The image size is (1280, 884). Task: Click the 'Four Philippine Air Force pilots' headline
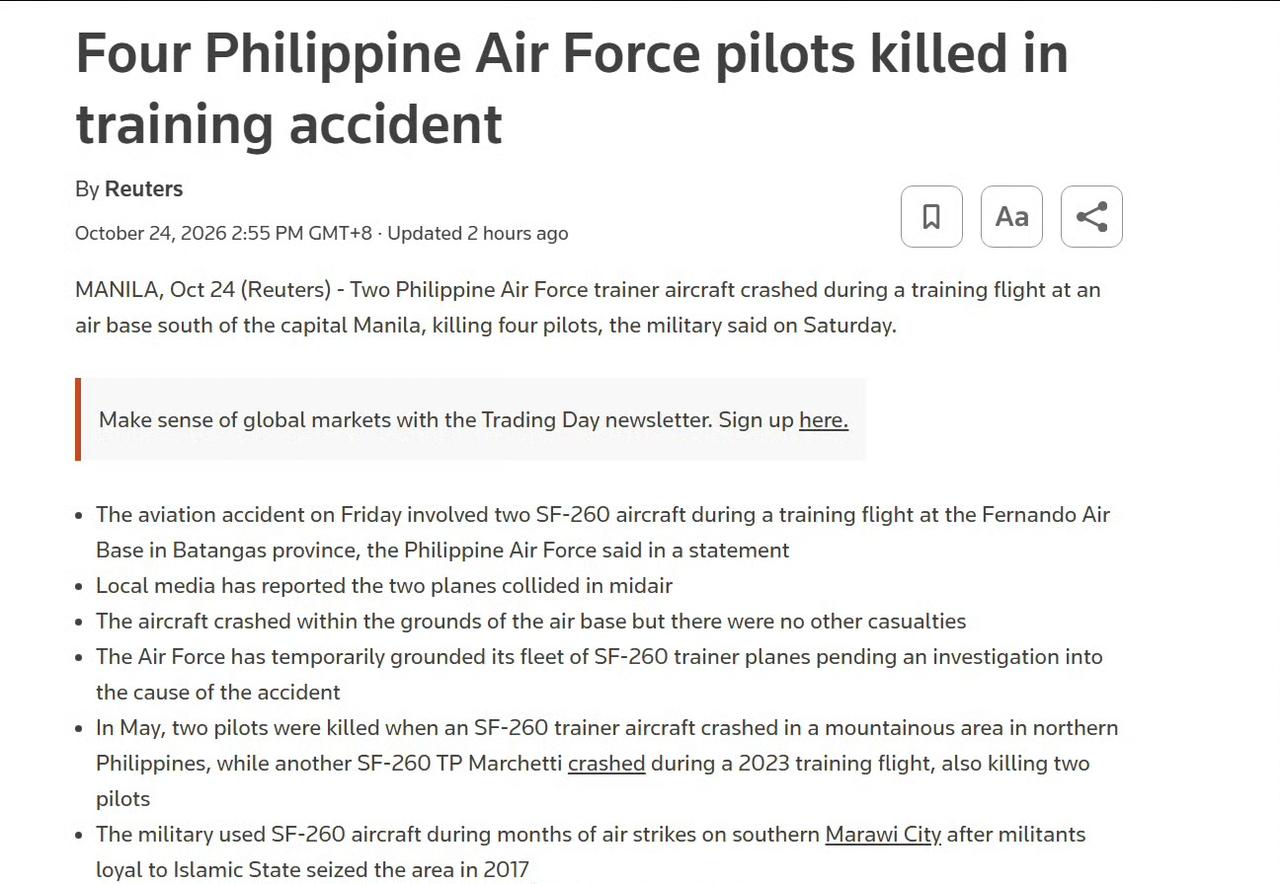click(x=572, y=88)
